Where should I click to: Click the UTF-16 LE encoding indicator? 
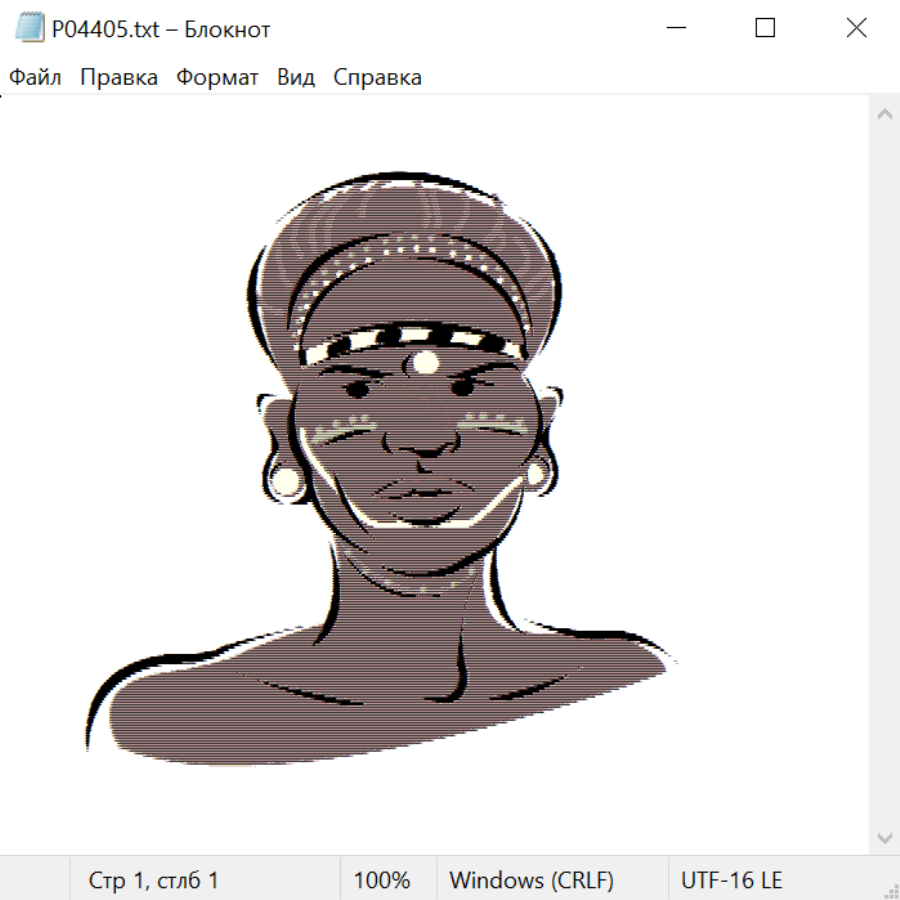[731, 880]
